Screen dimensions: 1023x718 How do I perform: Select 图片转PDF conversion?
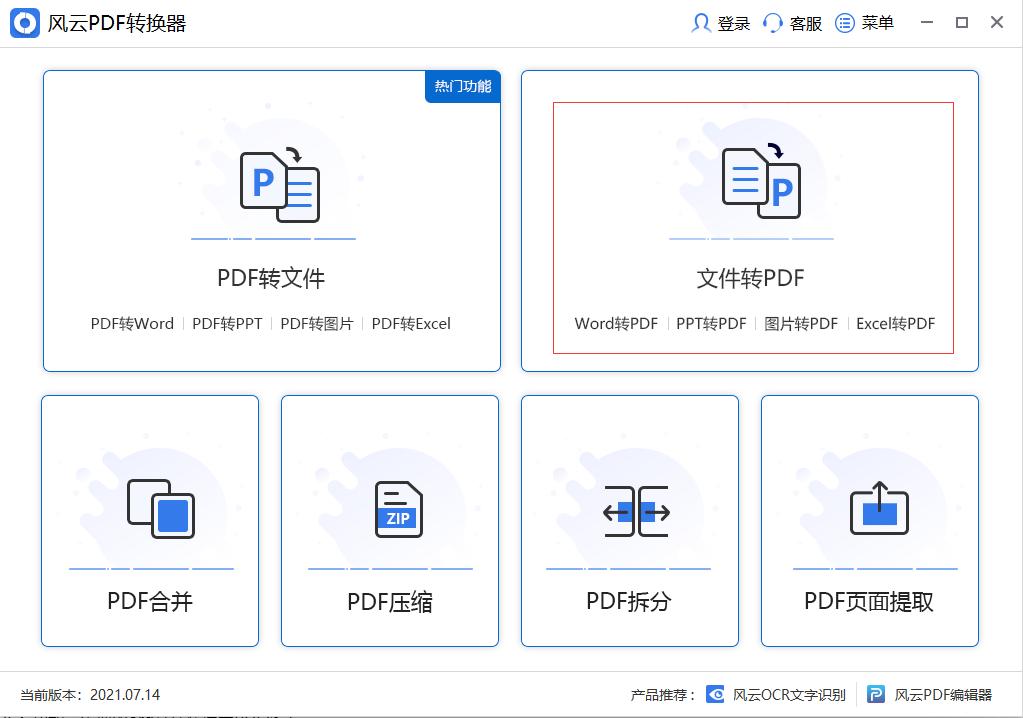pyautogui.click(x=799, y=324)
